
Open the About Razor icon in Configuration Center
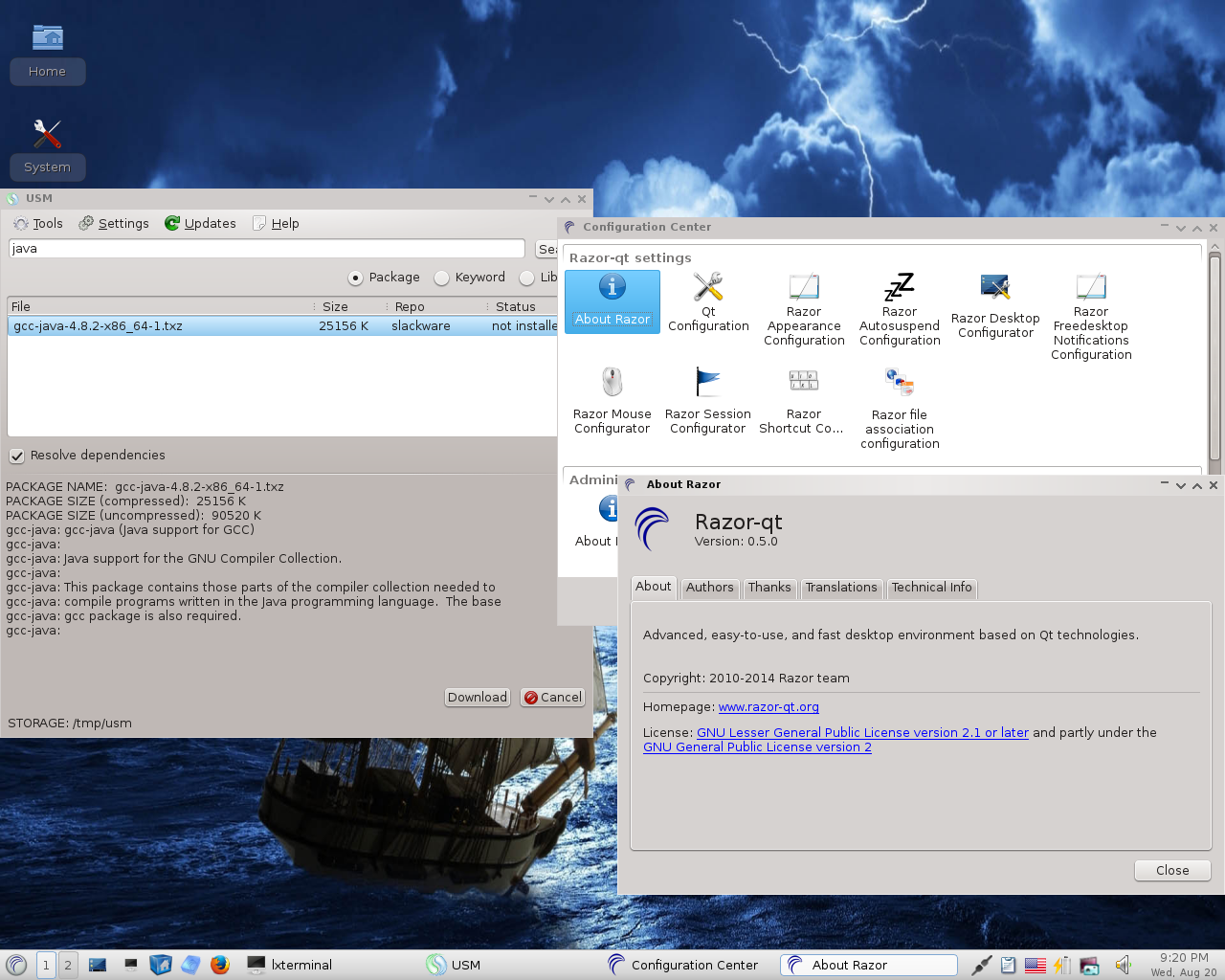[612, 301]
